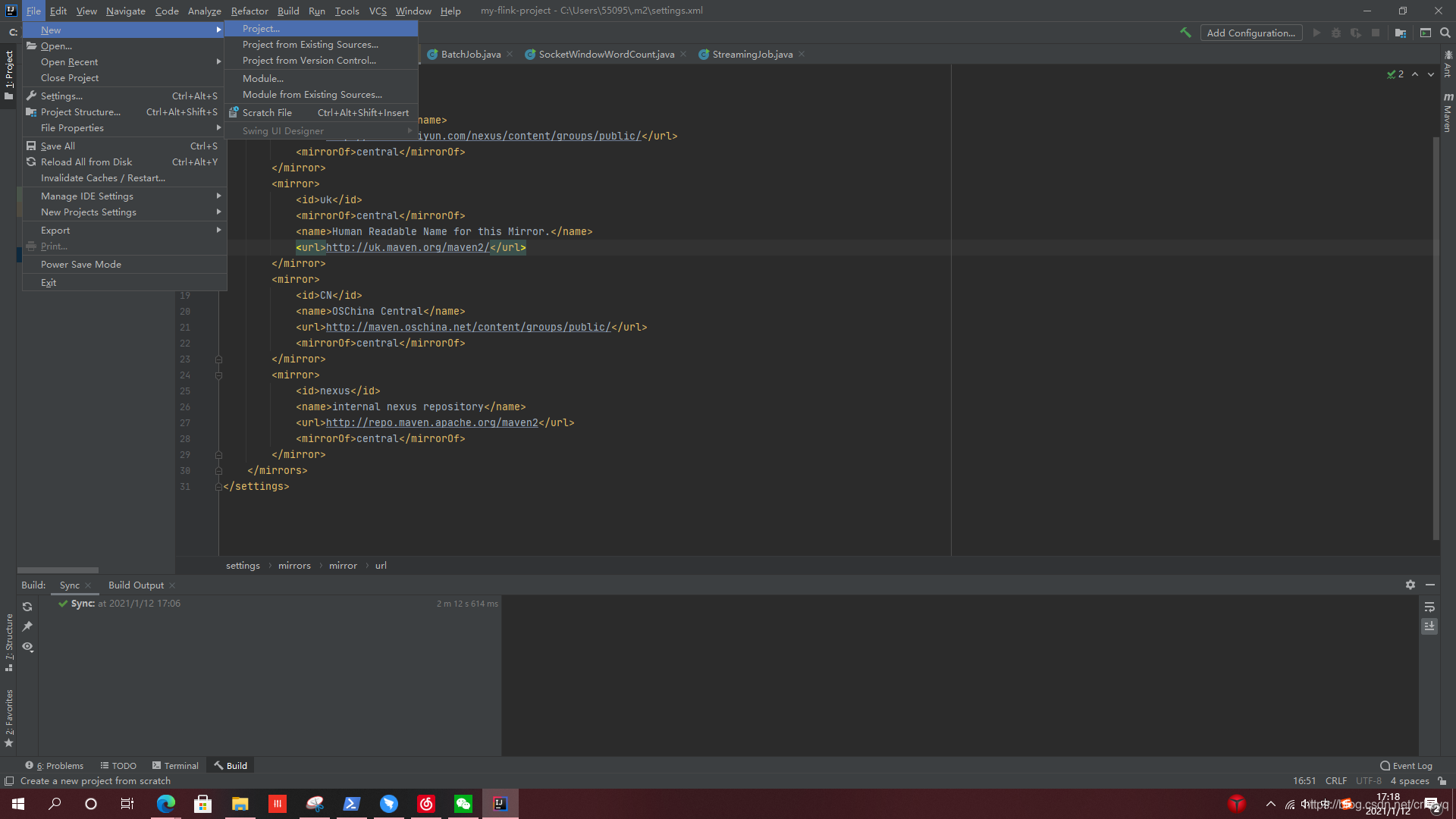Open the Favorites tool window sidebar tab
Screen dimensions: 1456x819
click(x=8, y=718)
